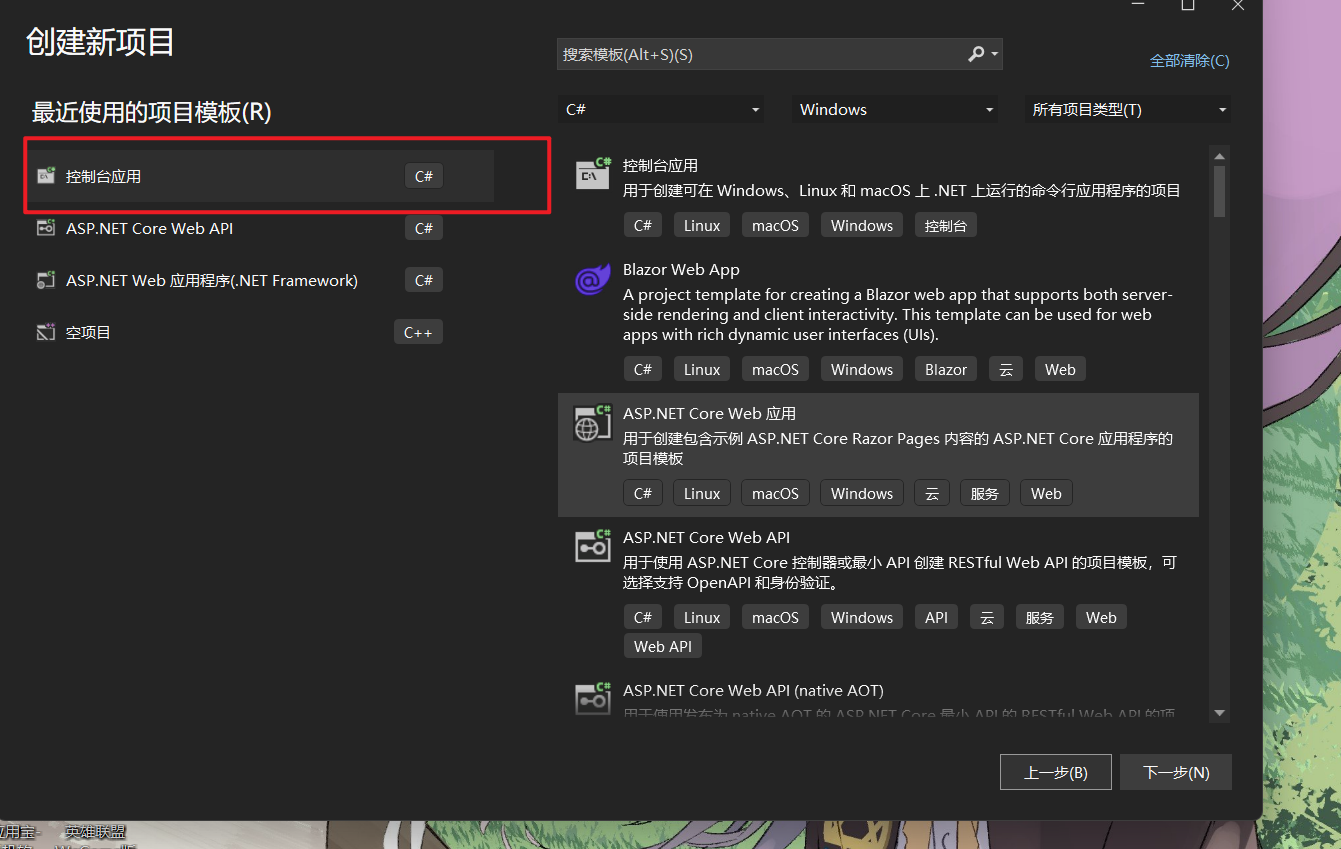Image resolution: width=1341 pixels, height=849 pixels.
Task: Click the template list scrollbar thumb
Action: click(1219, 192)
